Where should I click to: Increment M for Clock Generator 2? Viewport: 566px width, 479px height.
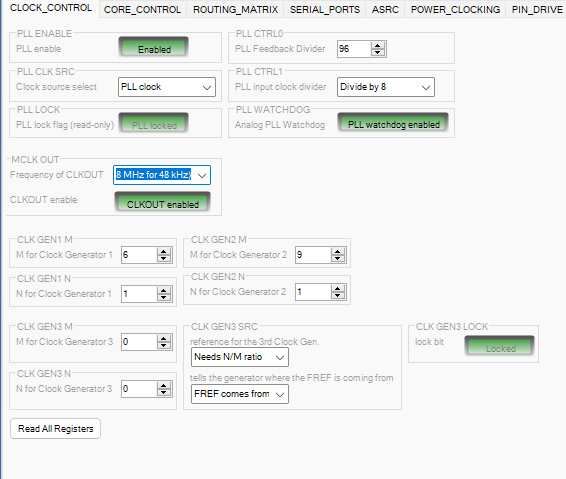[338, 251]
